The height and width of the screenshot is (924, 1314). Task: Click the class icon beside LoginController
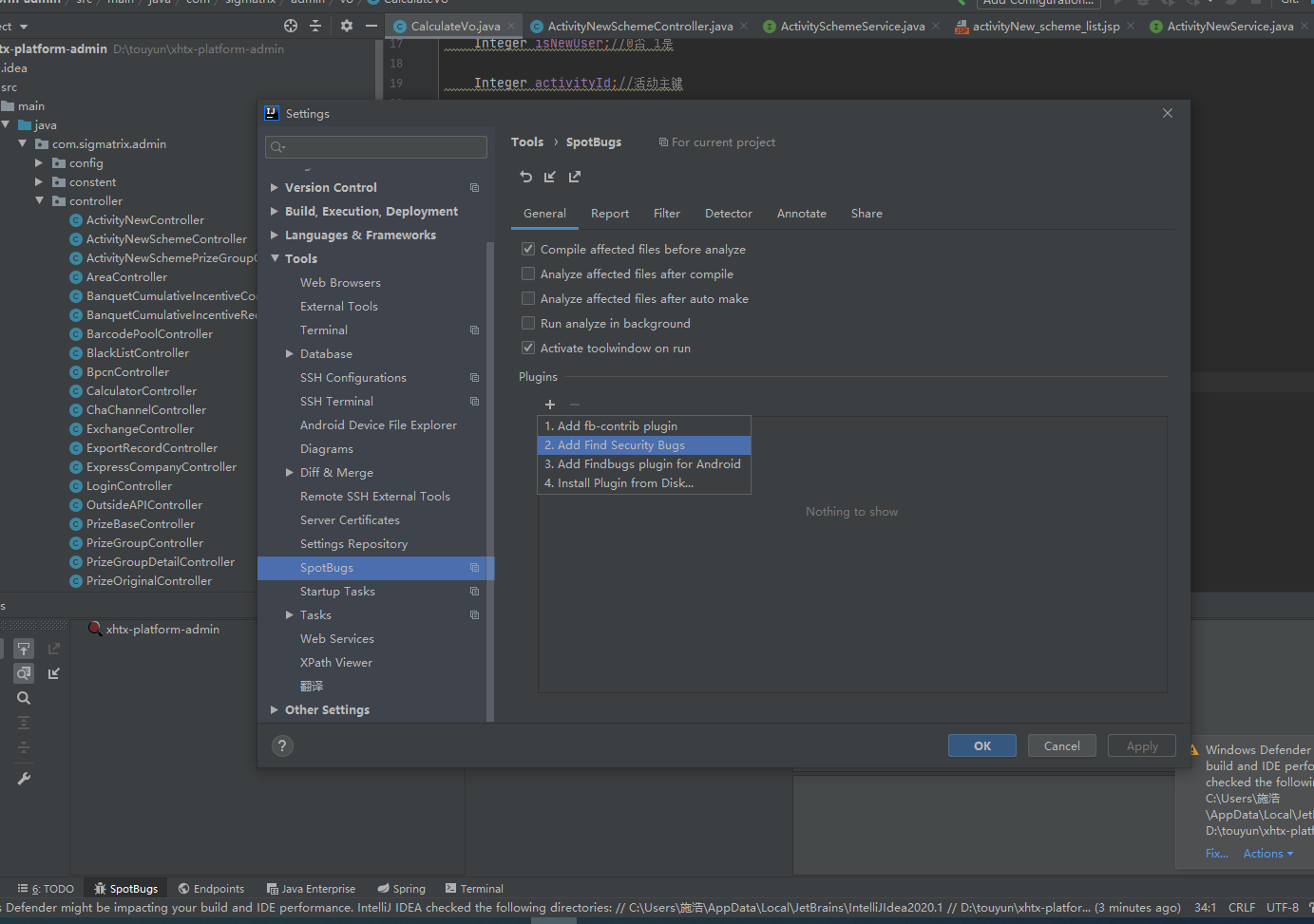[76, 486]
